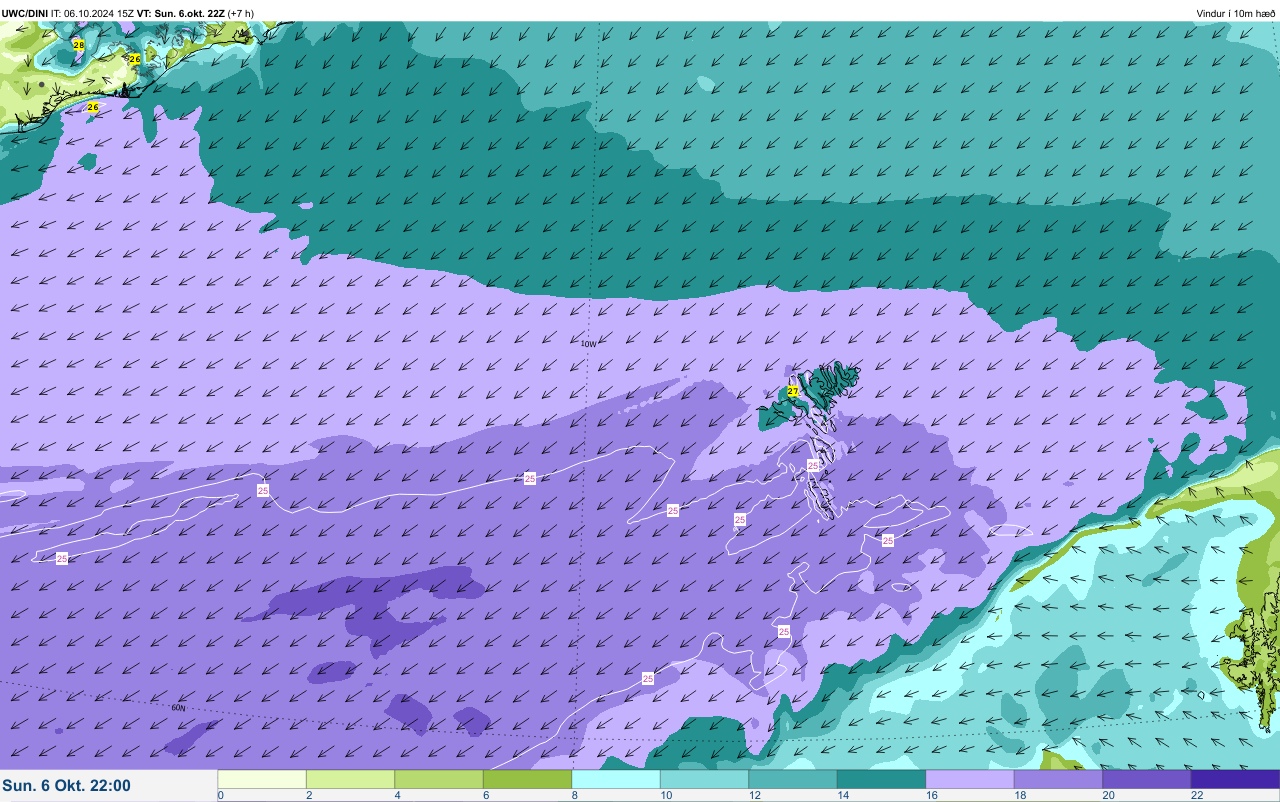Click the 'Vindur í 10m hæð' title
The height and width of the screenshot is (802, 1280).
1236,13
